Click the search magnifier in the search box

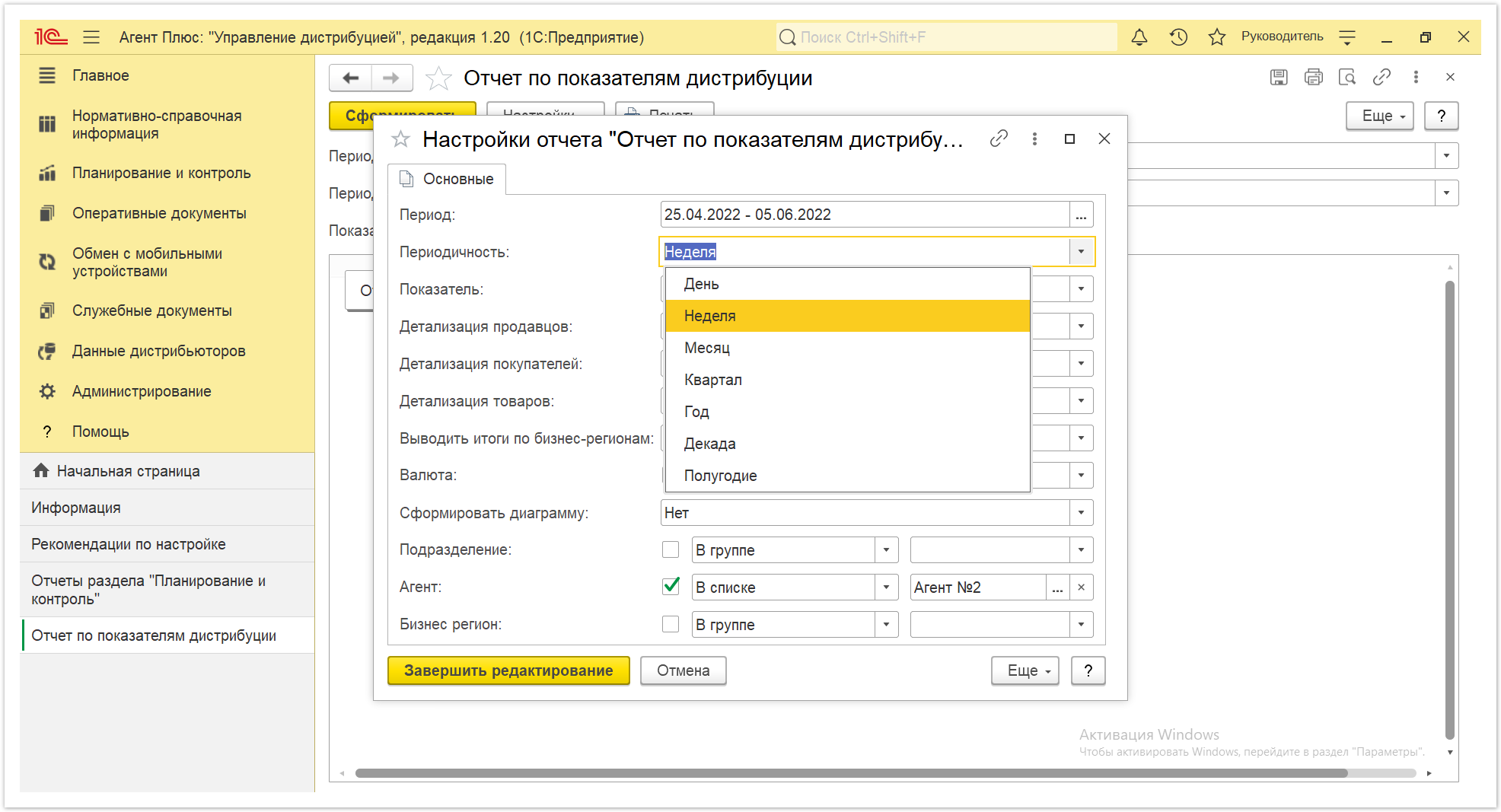tap(788, 37)
